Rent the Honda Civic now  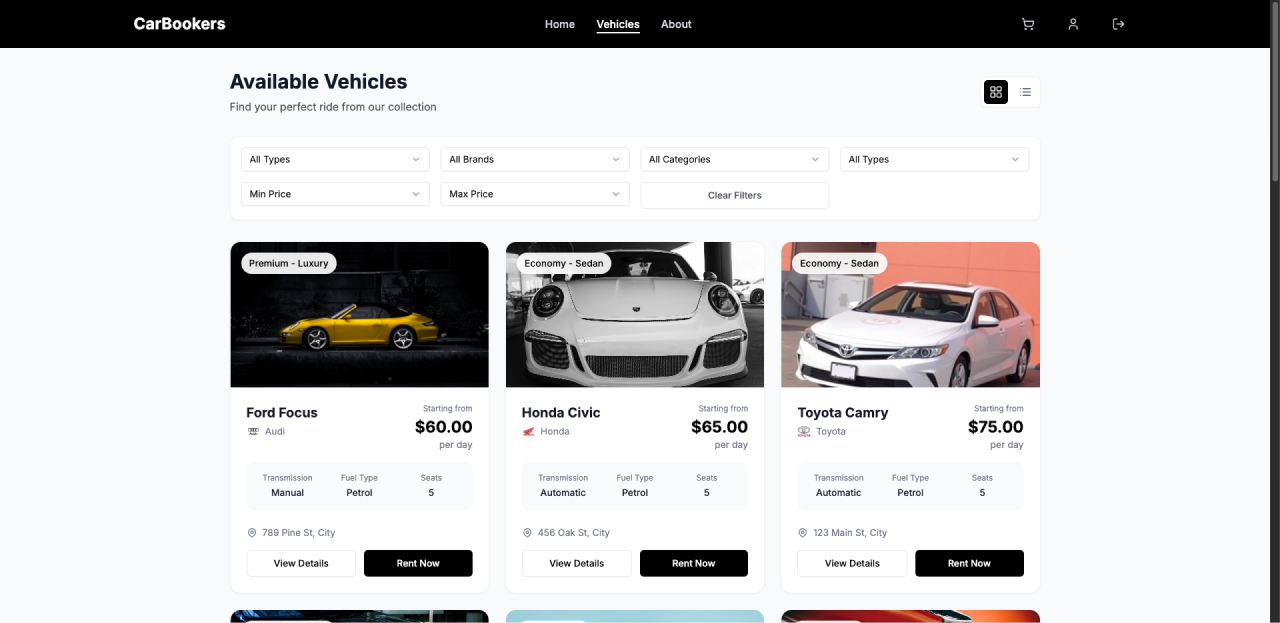tap(694, 563)
